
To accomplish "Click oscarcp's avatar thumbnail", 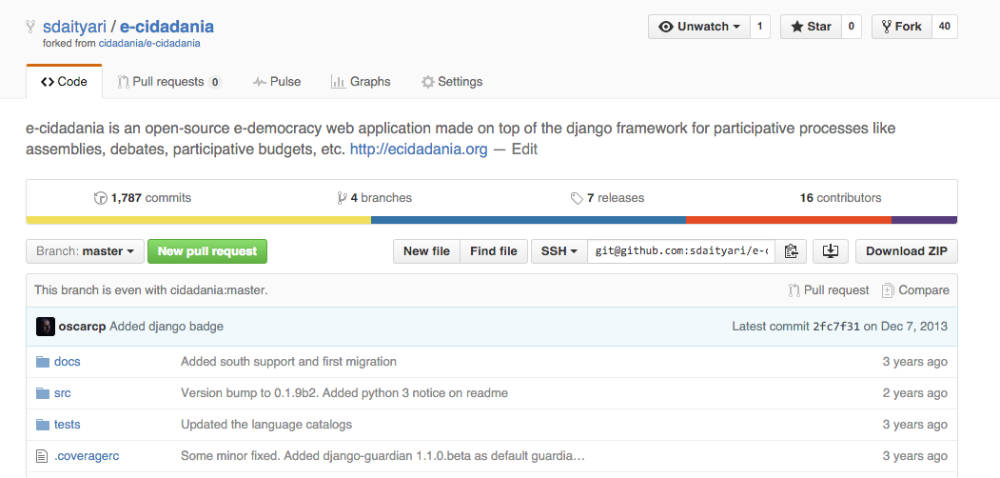I will tap(45, 326).
